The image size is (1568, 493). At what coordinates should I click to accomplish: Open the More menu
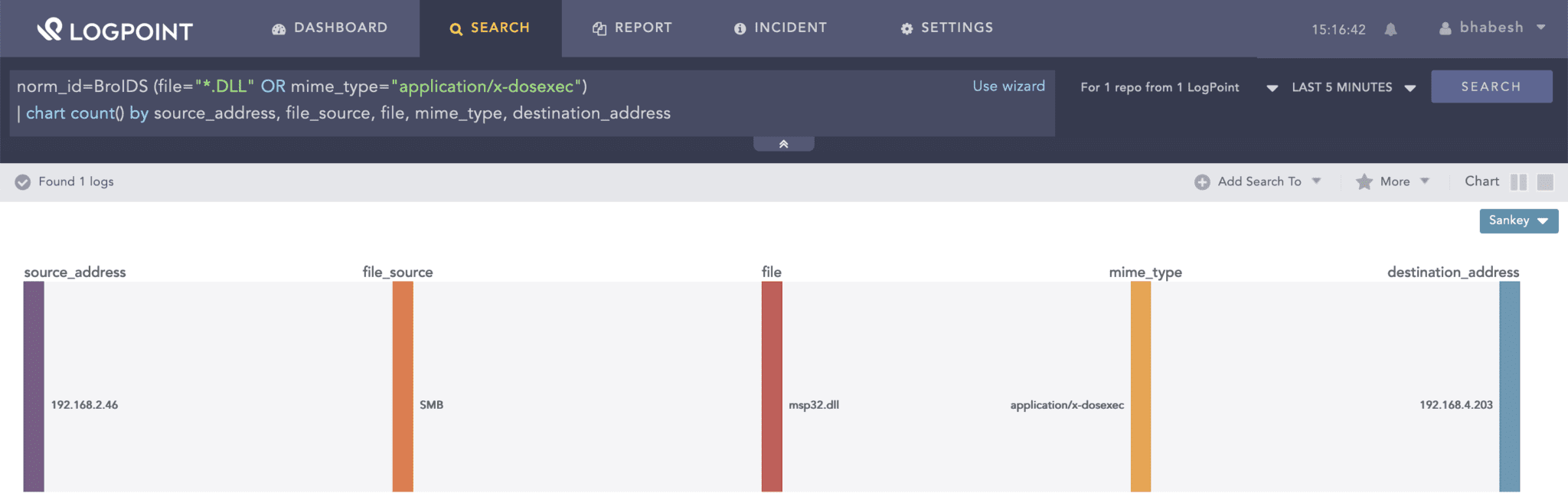pos(1393,181)
